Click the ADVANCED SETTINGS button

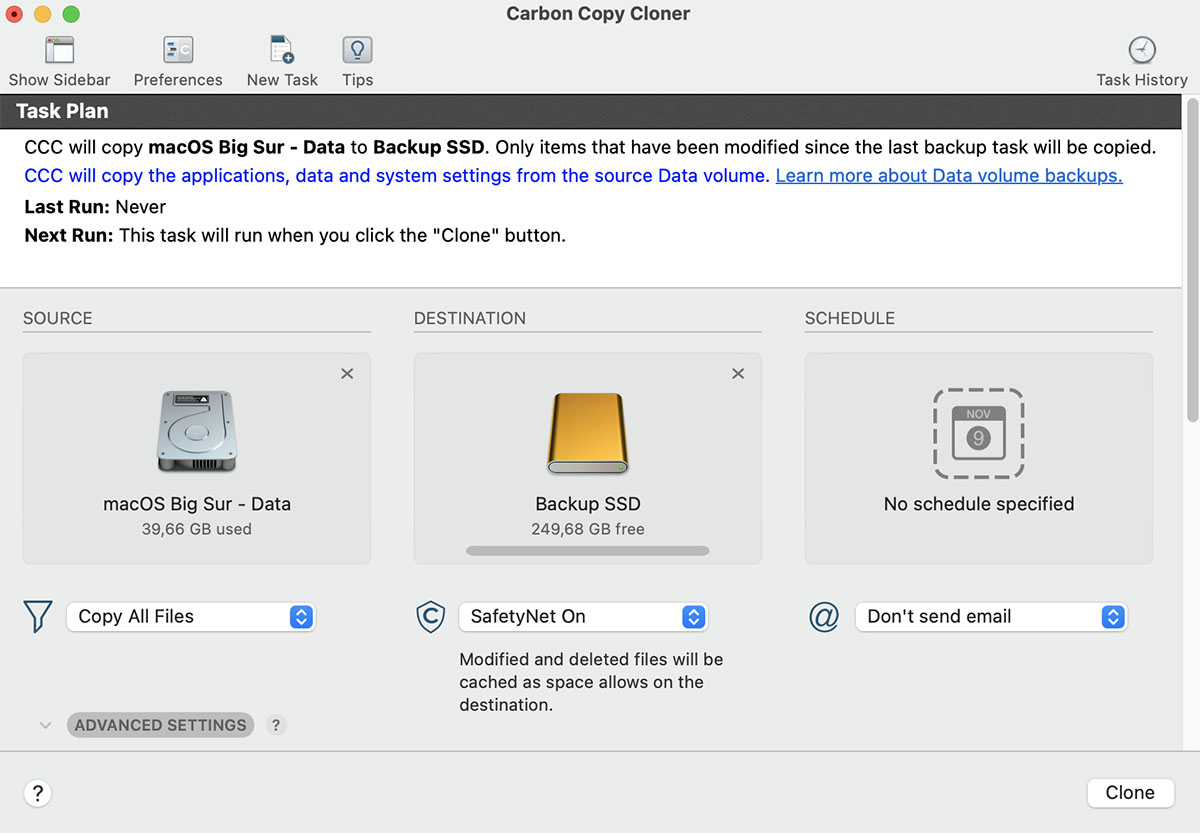coord(161,725)
